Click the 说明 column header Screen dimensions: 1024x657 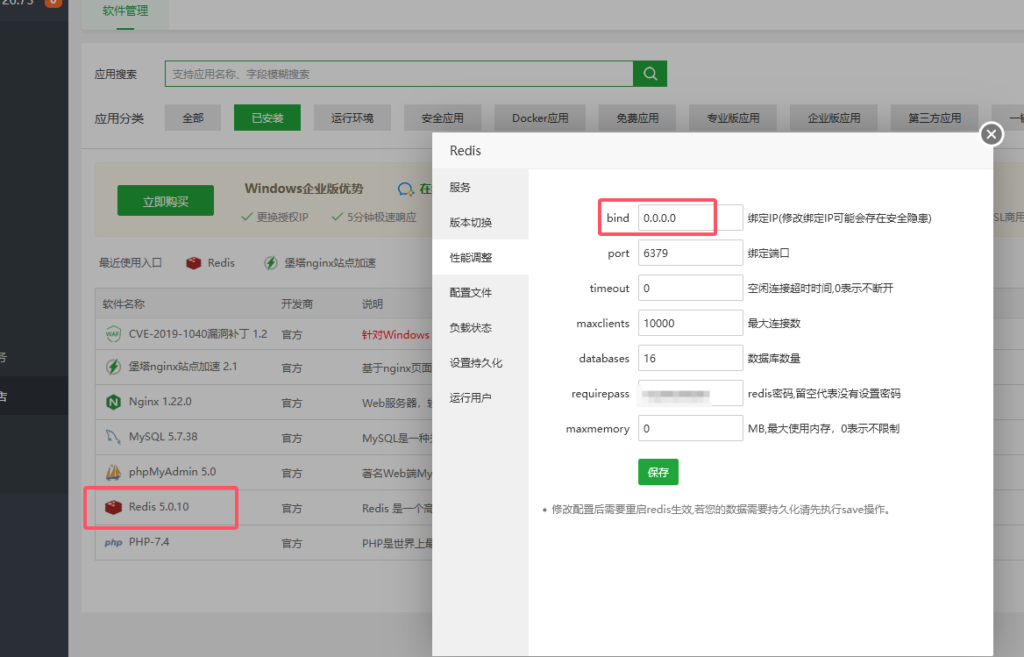click(x=372, y=304)
